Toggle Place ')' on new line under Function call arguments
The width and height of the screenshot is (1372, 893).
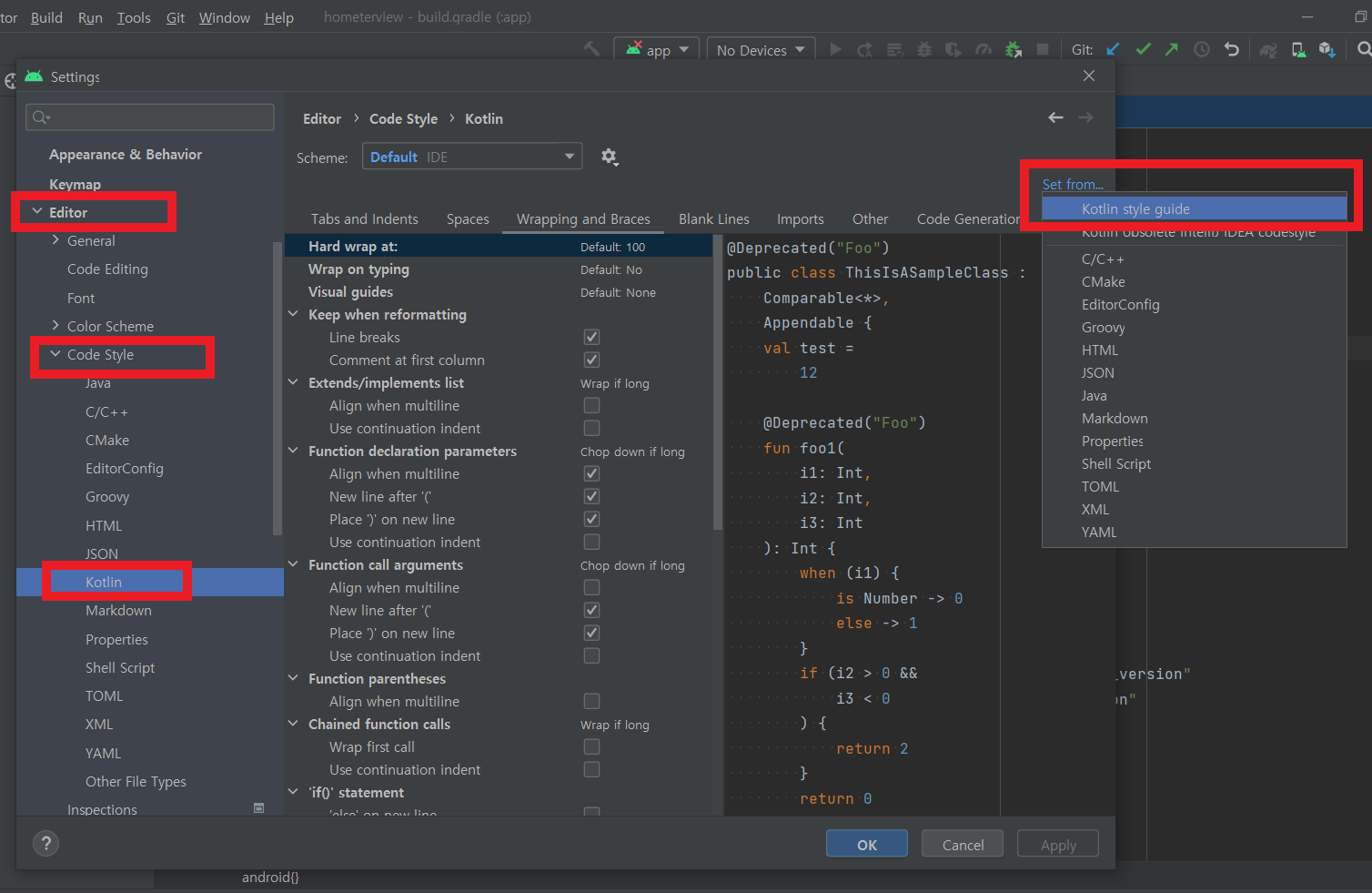(591, 633)
